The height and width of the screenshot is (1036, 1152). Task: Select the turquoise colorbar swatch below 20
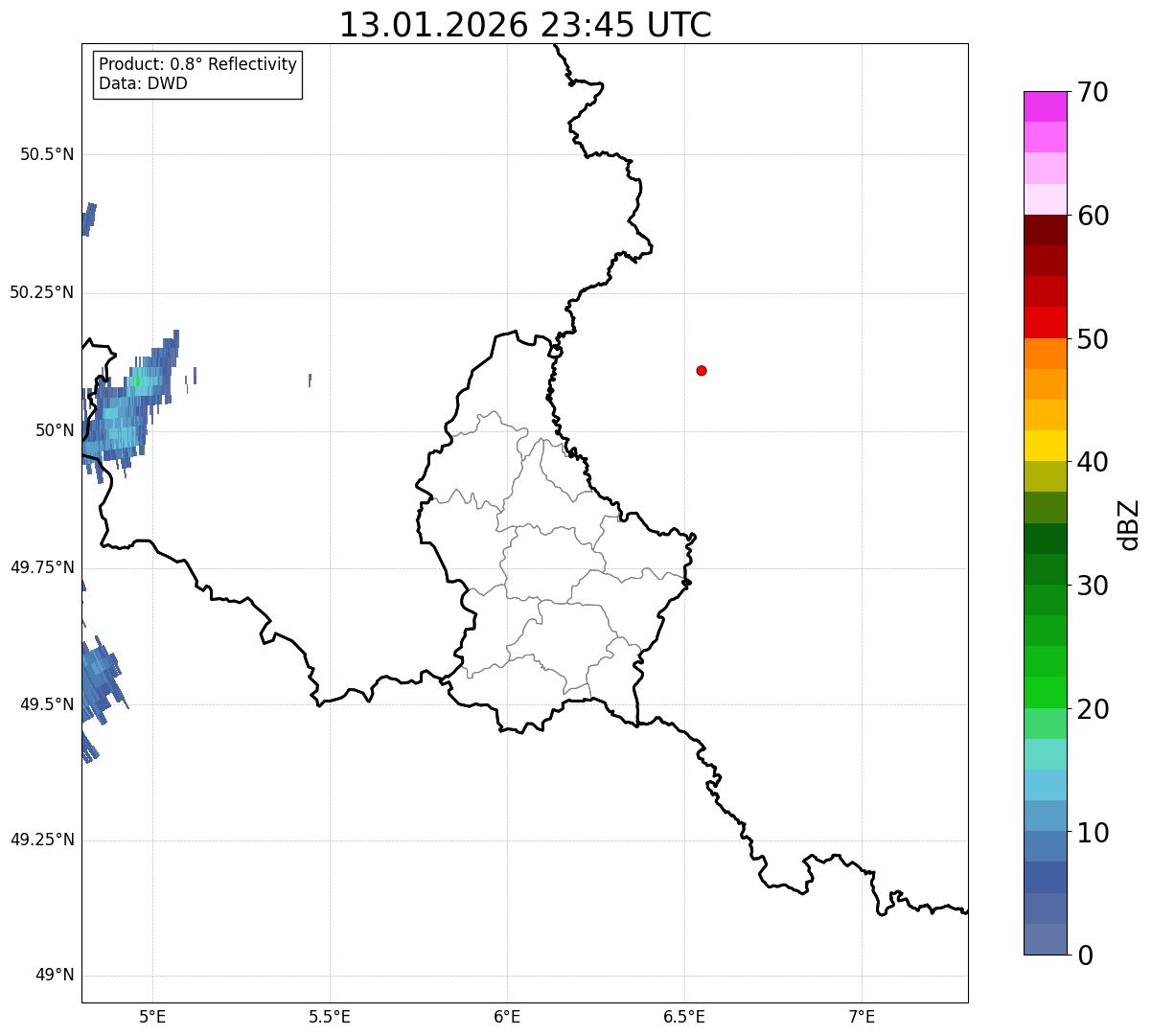click(1046, 754)
